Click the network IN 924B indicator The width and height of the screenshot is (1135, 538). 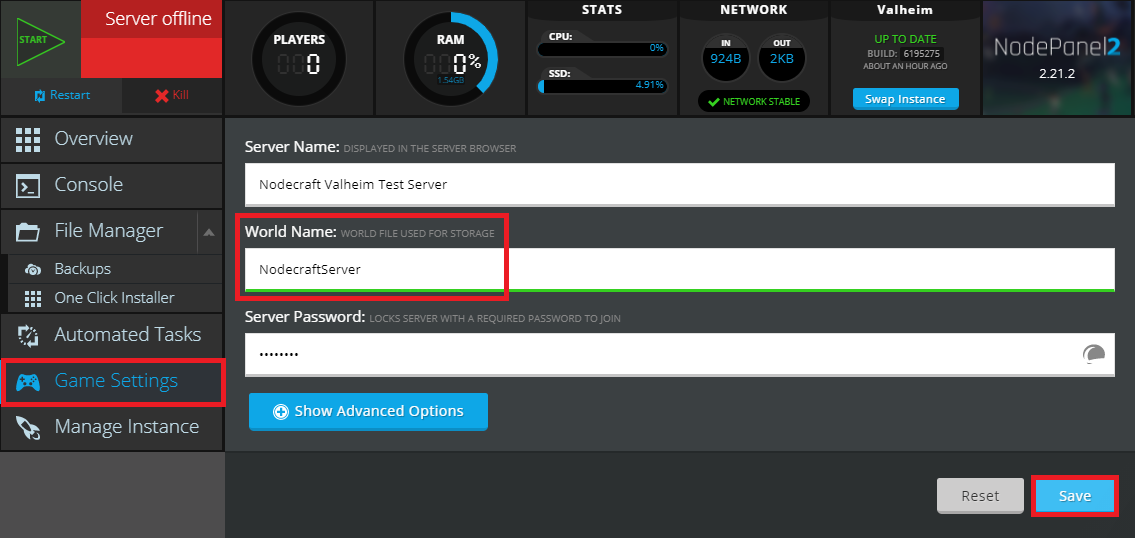(726, 58)
